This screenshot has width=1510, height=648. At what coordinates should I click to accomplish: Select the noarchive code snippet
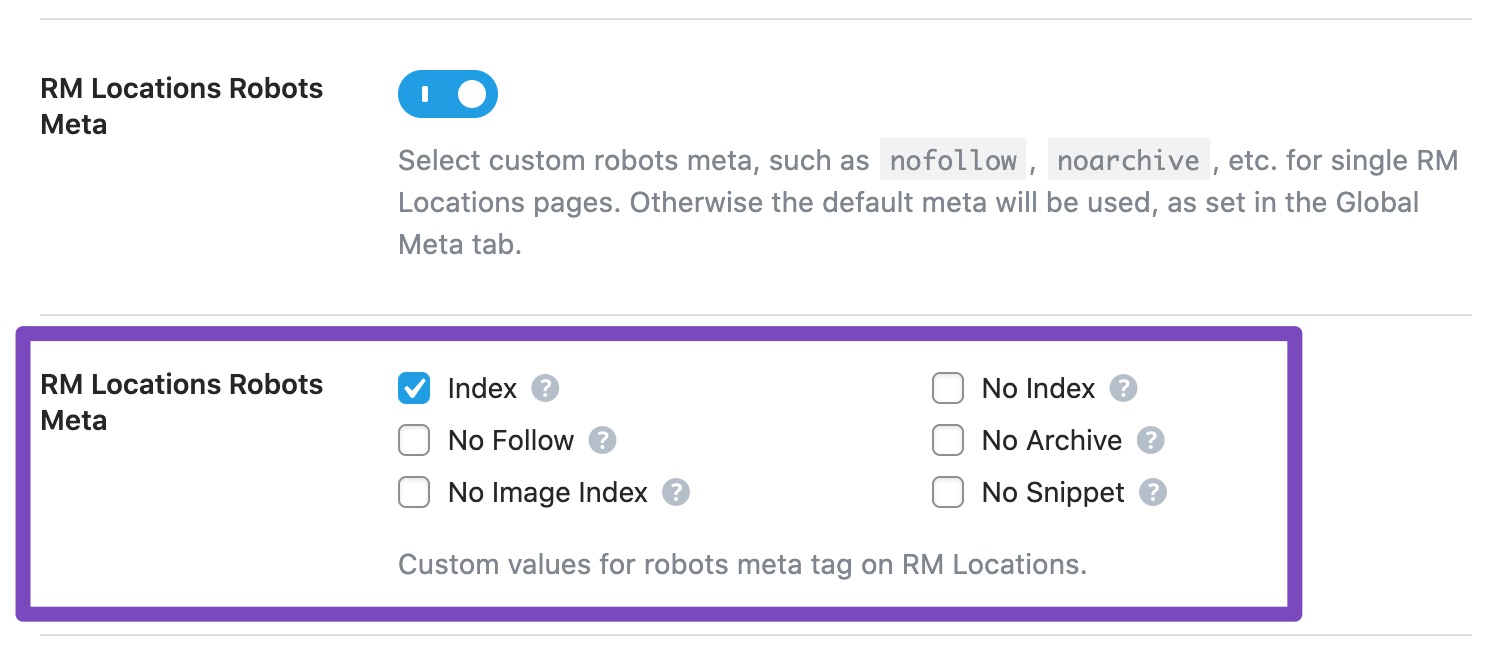(x=1128, y=160)
